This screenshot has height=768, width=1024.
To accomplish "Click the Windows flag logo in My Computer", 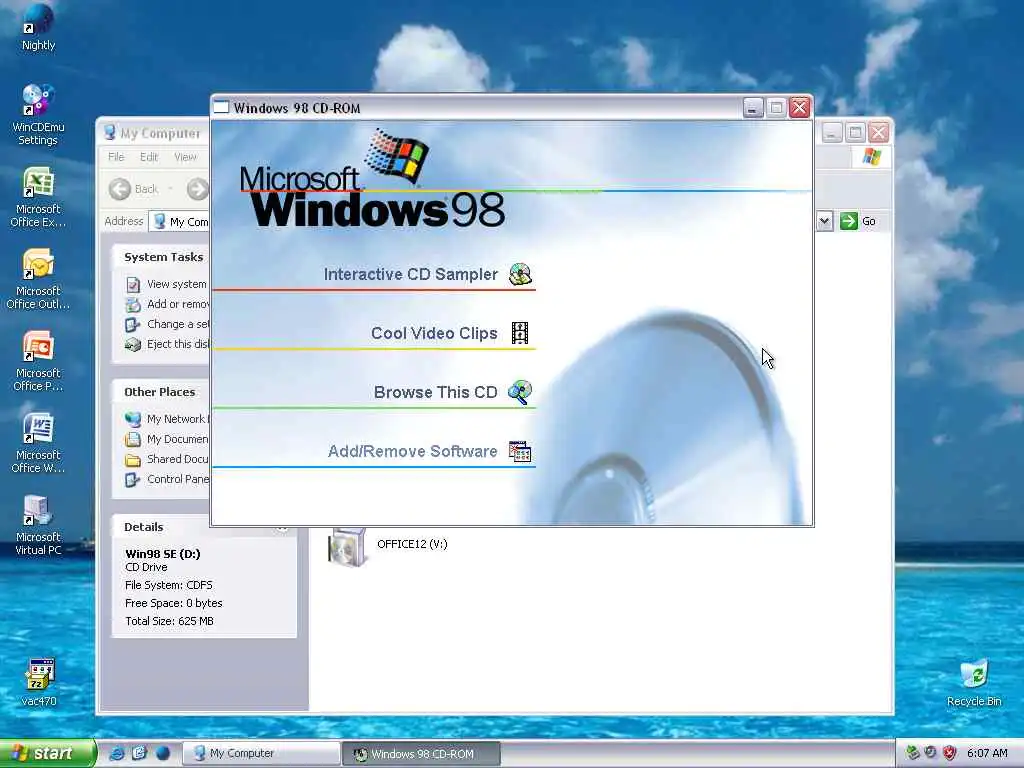I will point(871,157).
